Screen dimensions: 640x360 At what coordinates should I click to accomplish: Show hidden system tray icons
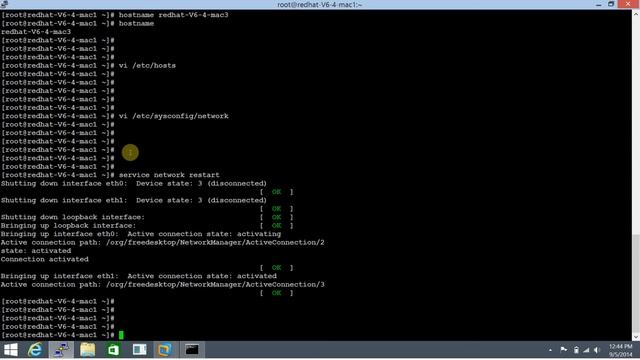(x=550, y=350)
